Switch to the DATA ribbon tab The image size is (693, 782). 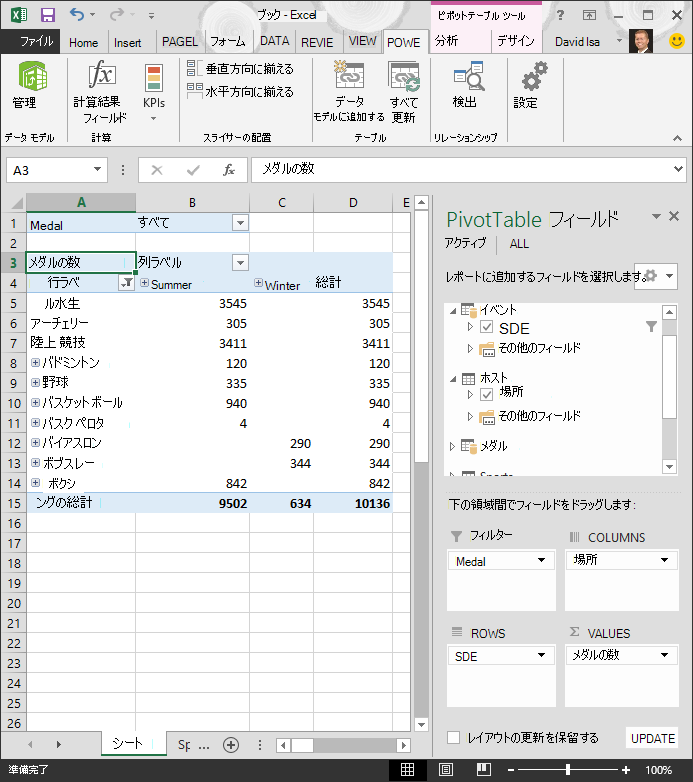(x=274, y=41)
